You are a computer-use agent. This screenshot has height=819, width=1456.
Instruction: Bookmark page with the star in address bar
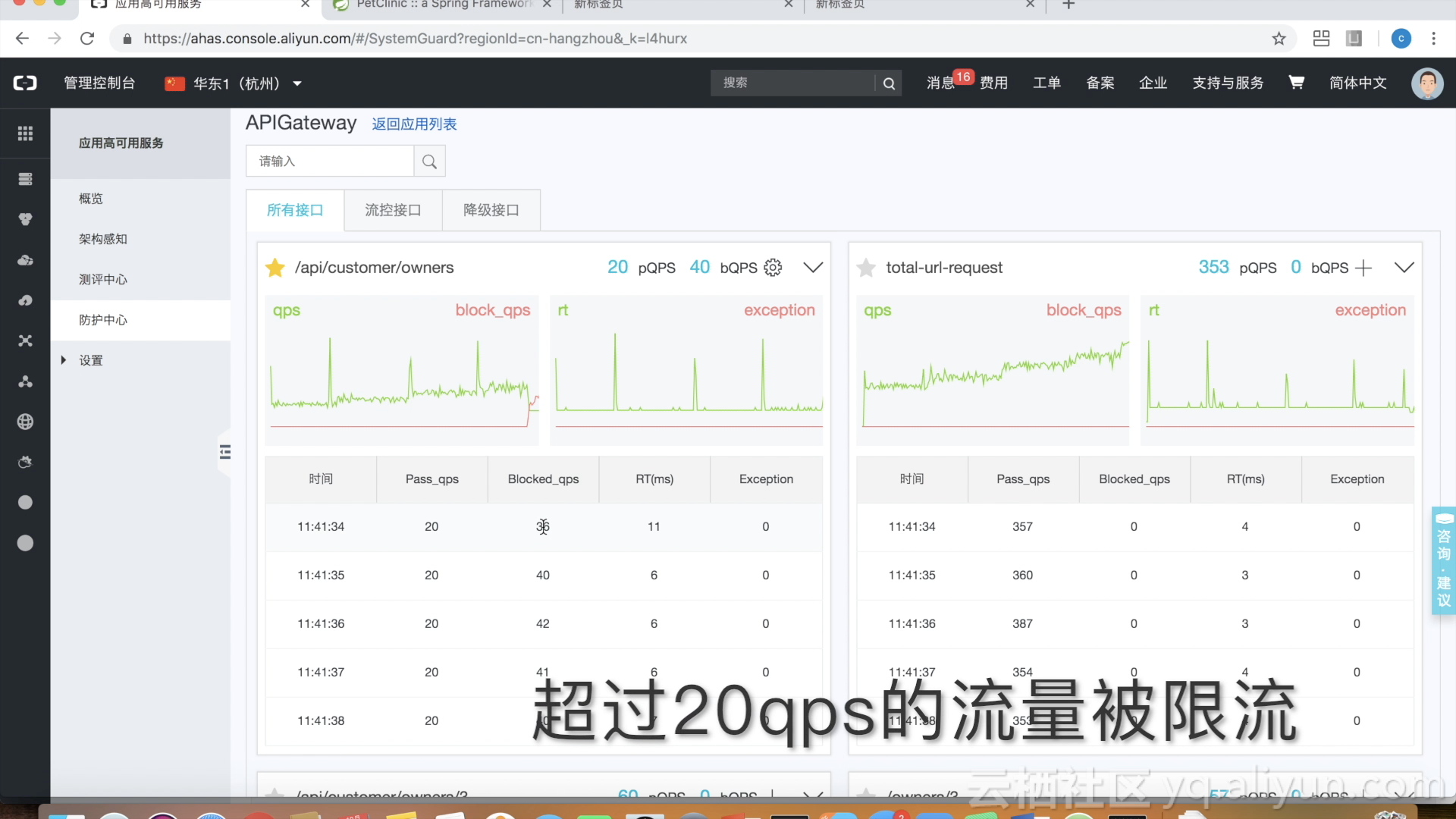[x=1279, y=39]
